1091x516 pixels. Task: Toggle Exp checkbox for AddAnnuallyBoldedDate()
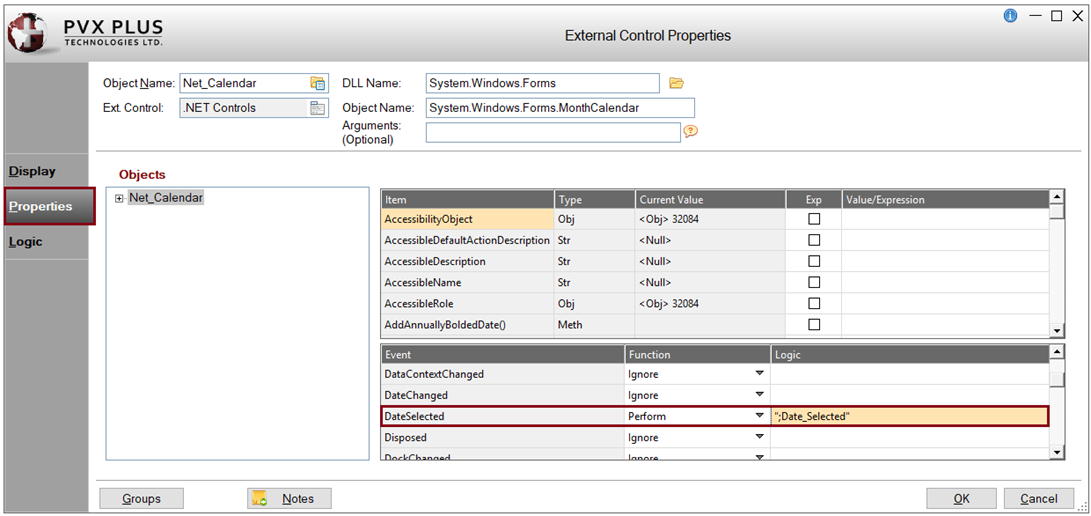(814, 325)
